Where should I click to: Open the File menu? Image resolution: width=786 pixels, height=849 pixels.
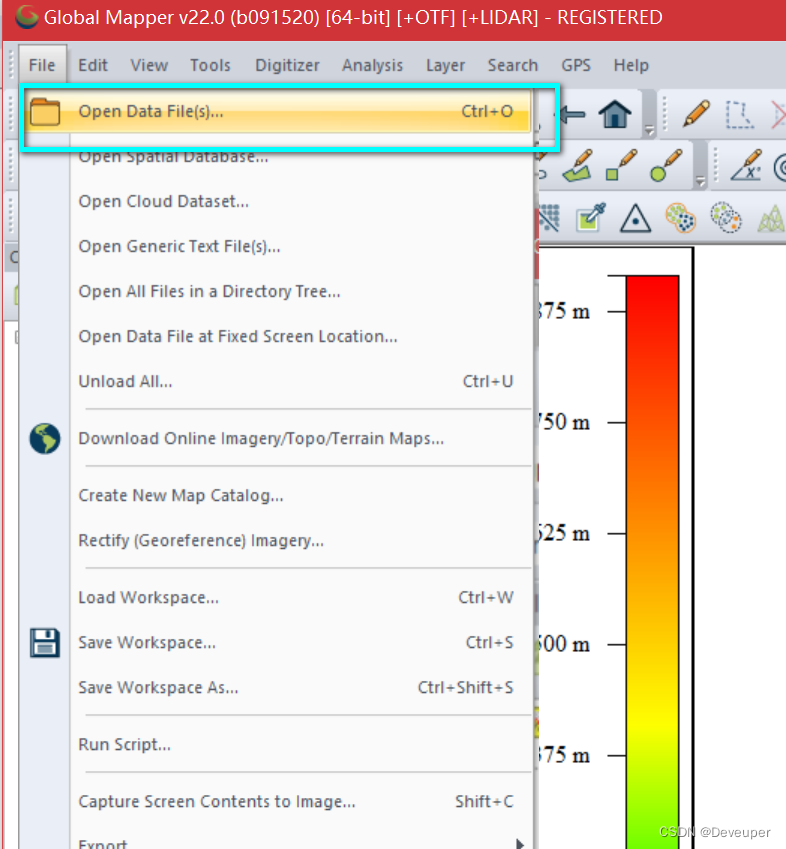pyautogui.click(x=42, y=66)
